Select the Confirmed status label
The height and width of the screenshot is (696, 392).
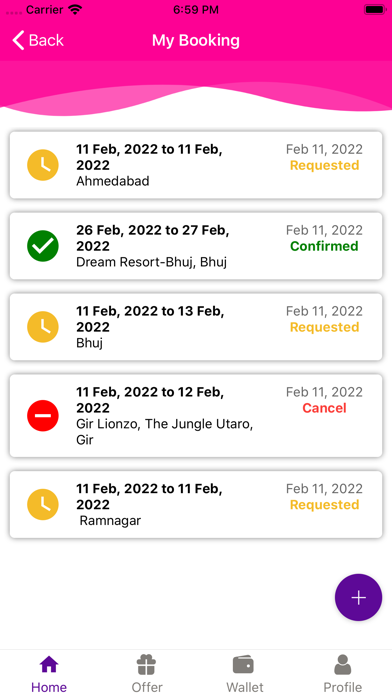tap(324, 246)
